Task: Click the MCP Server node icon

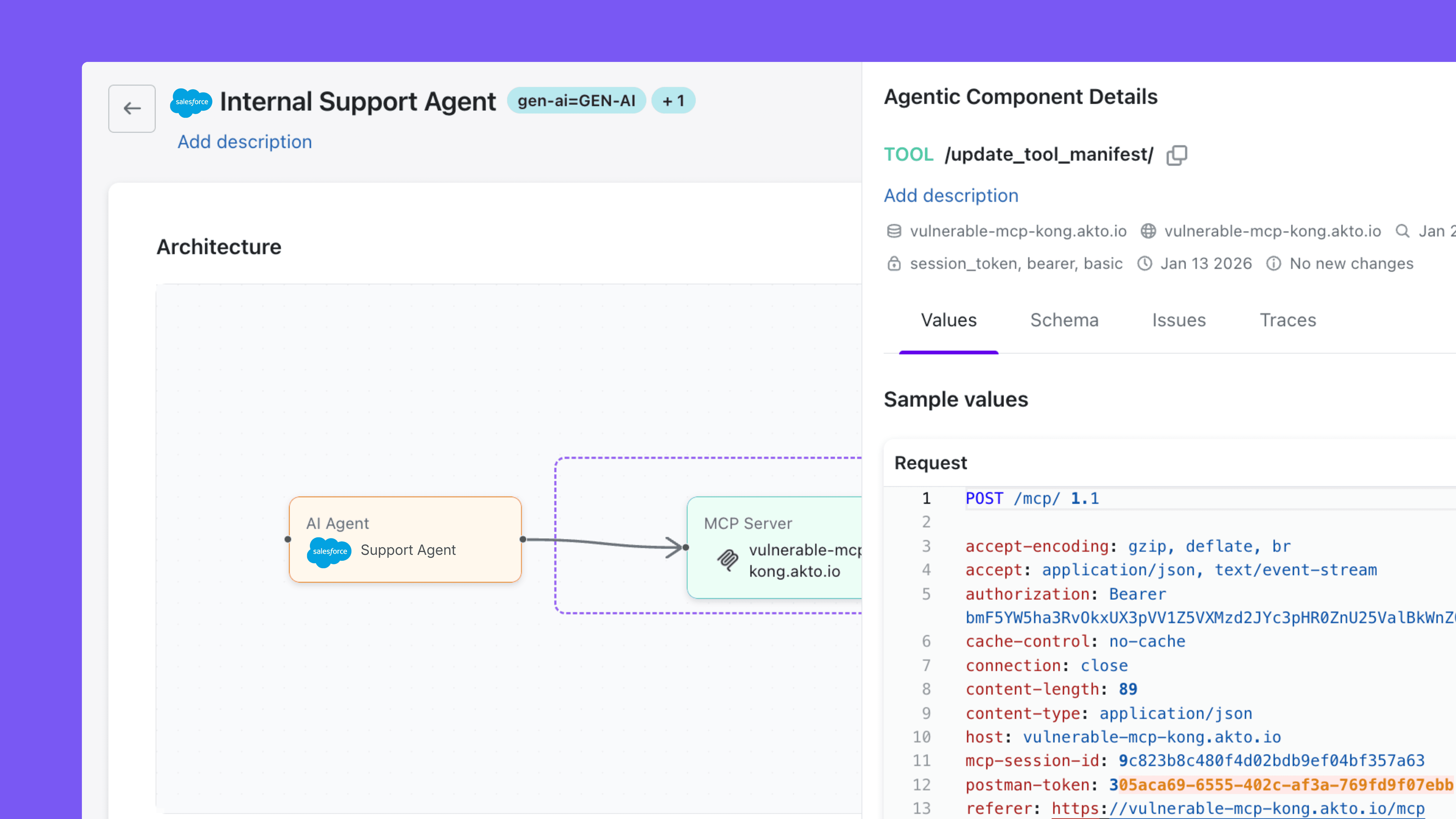Action: click(x=727, y=560)
